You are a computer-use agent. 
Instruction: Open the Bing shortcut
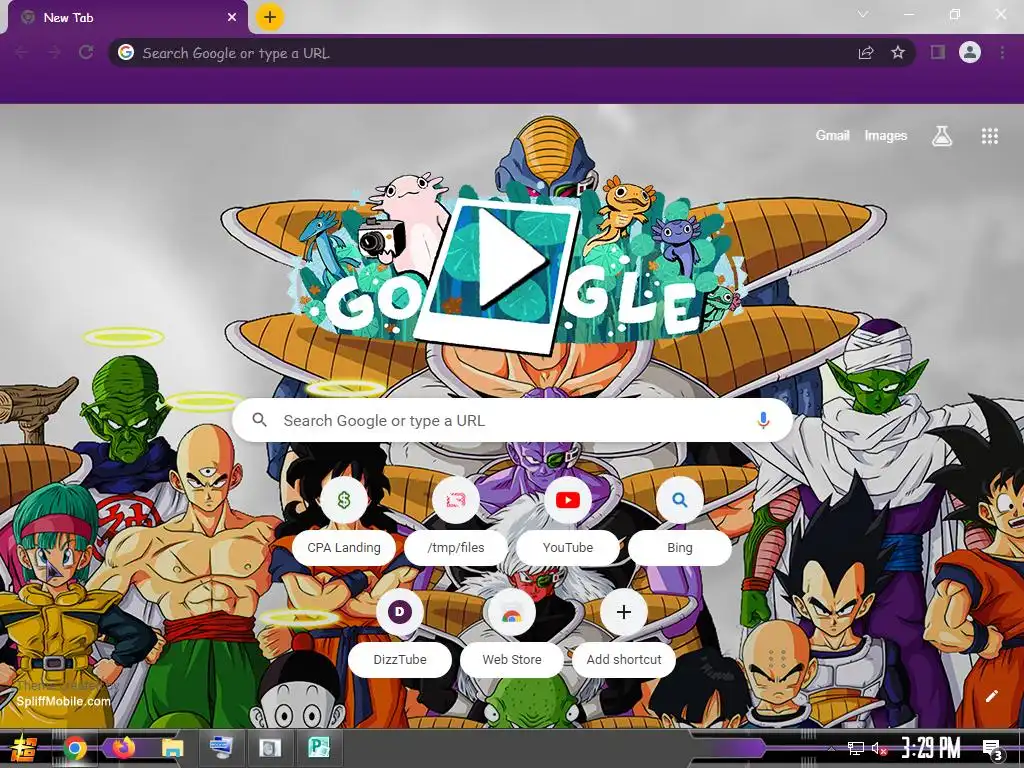point(679,520)
